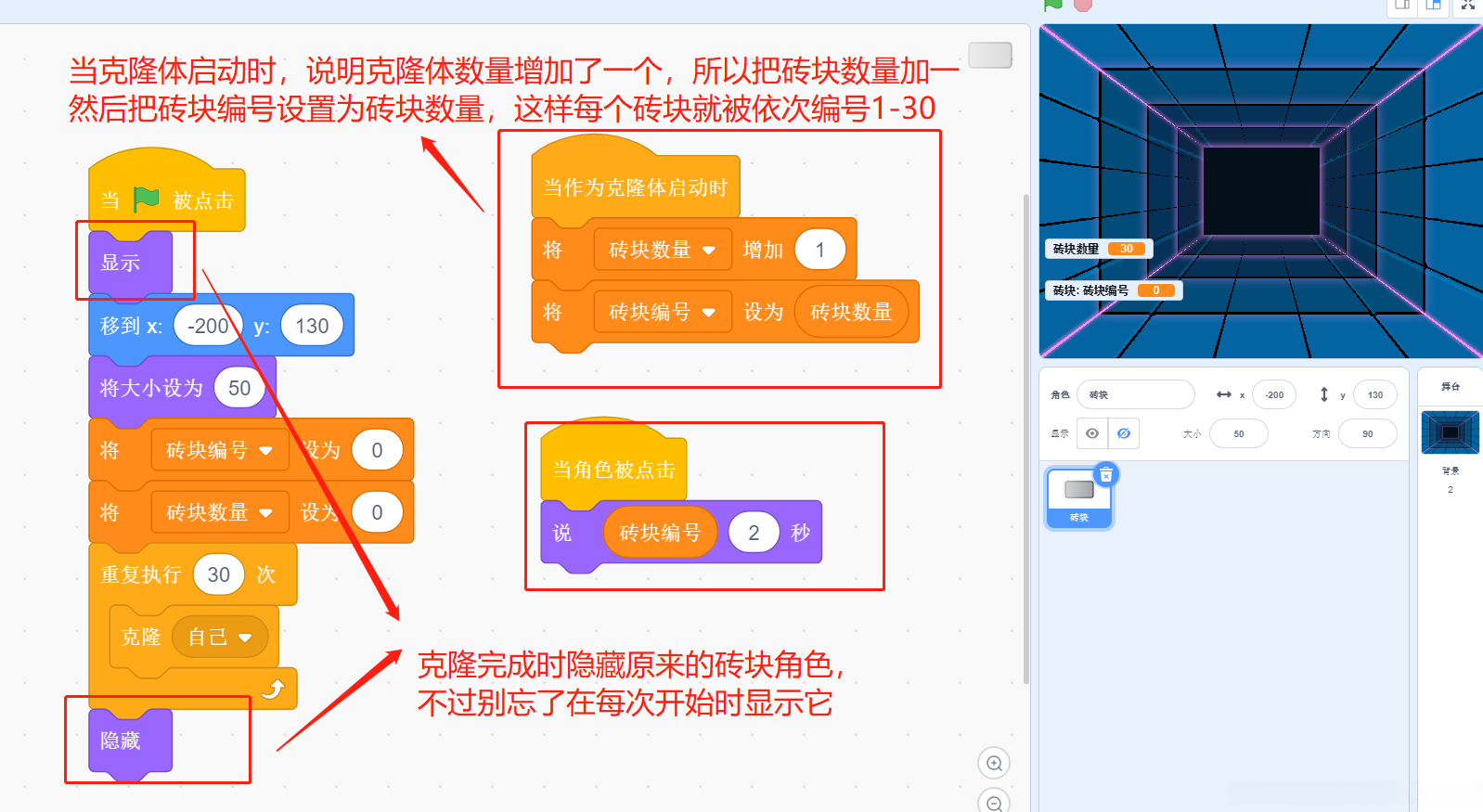
Task: Click 砖块数量 stage monitor showing 30
Action: pos(1099,249)
